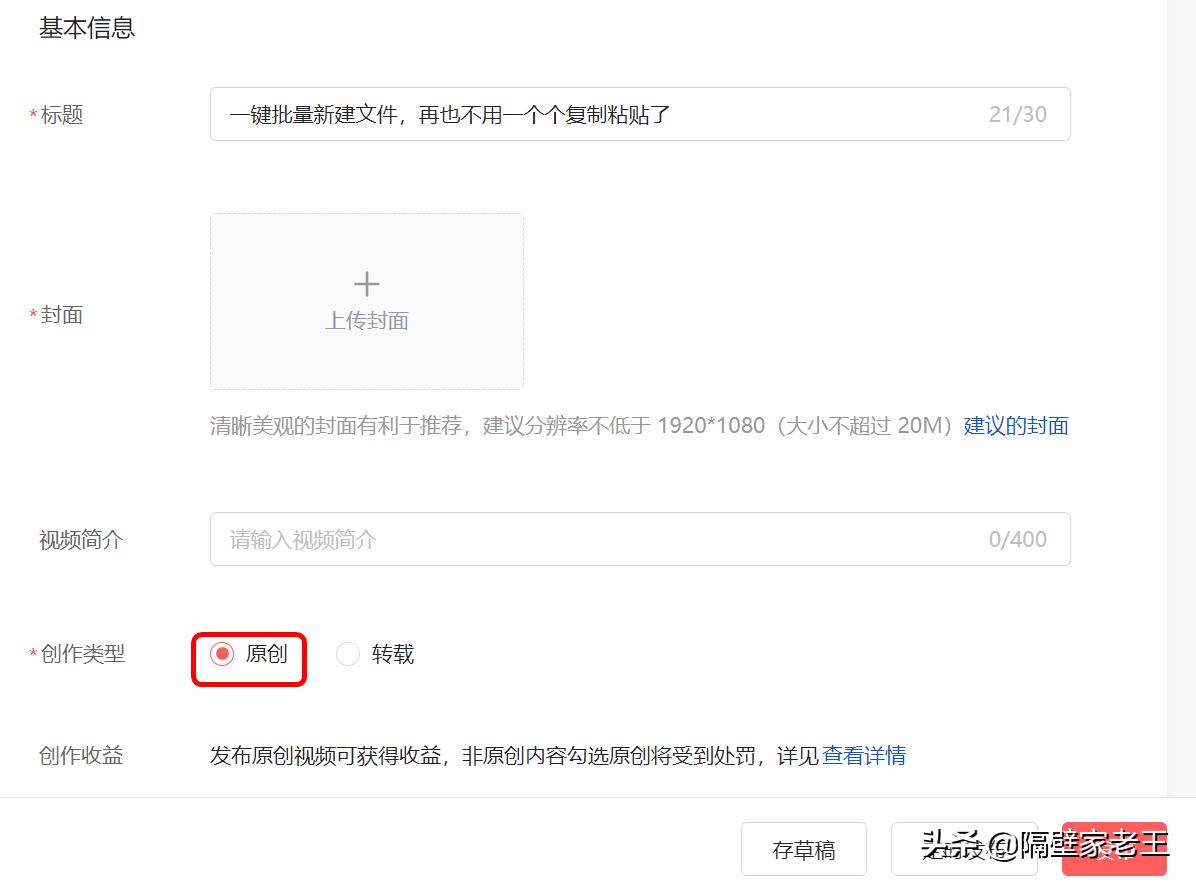Open the 建议的封面 suggested covers link
1196x885 pixels.
click(x=1015, y=425)
